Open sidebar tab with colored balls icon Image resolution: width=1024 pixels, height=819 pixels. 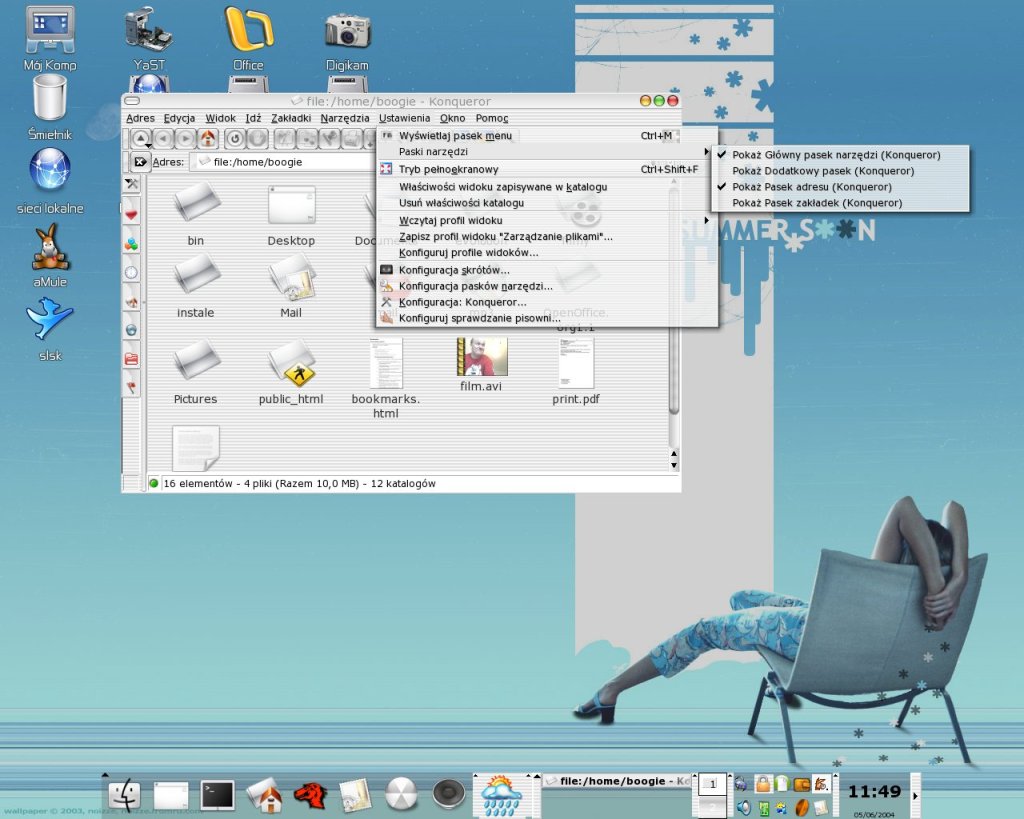click(x=132, y=244)
